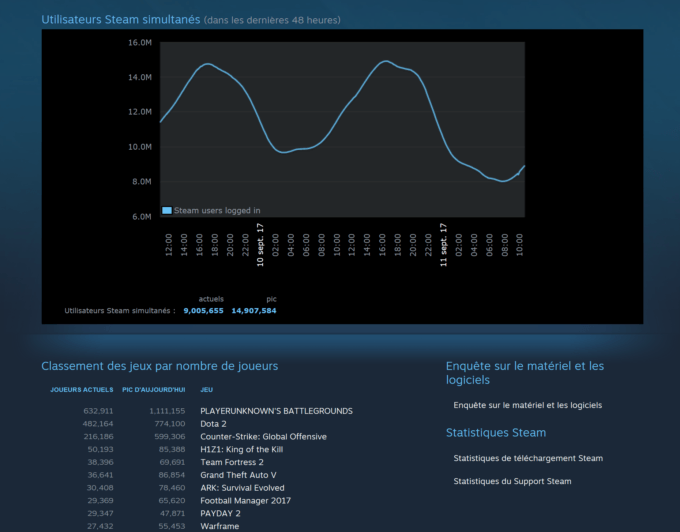
Task: Click today's peak 86,854 for Grand Theft Auto V
Action: [x=172, y=475]
